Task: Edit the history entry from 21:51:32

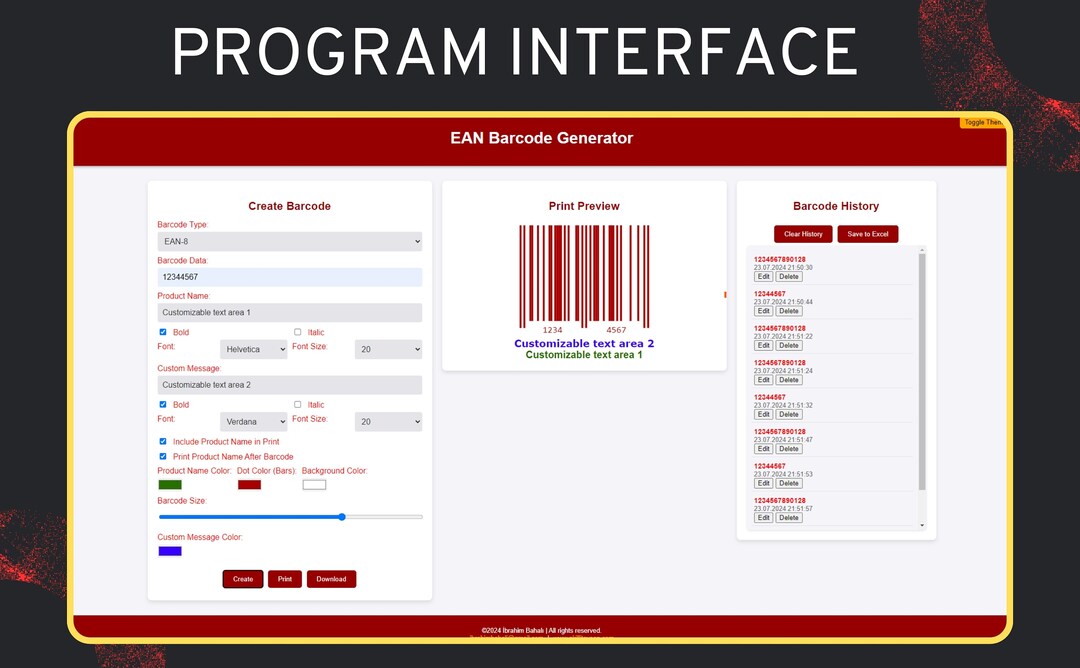Action: point(763,415)
